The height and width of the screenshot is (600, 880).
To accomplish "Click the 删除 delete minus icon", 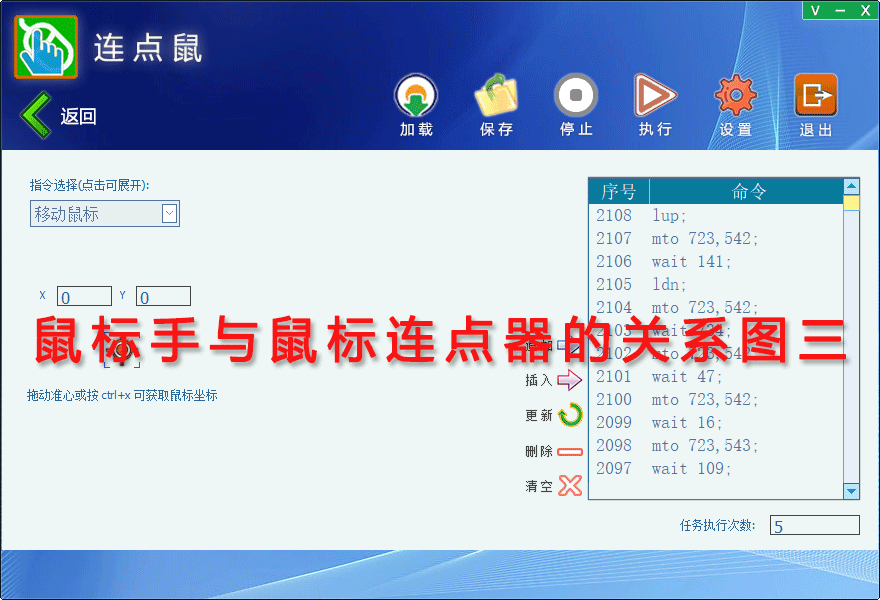I will pyautogui.click(x=570, y=451).
